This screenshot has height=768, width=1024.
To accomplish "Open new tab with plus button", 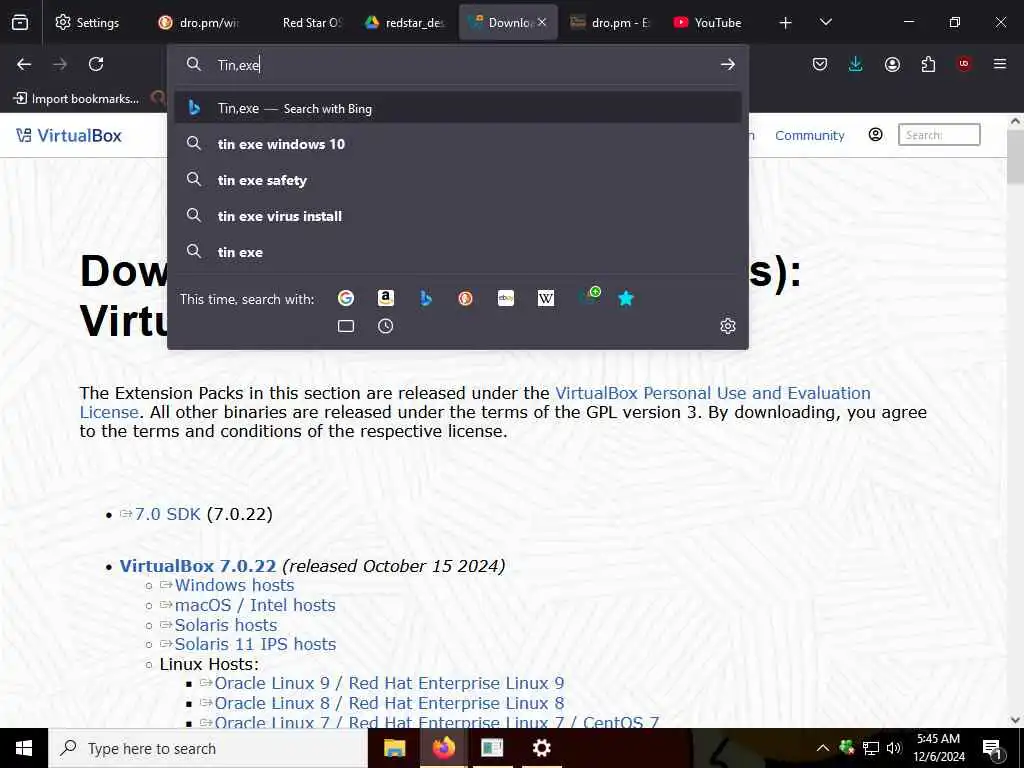I will pos(786,23).
